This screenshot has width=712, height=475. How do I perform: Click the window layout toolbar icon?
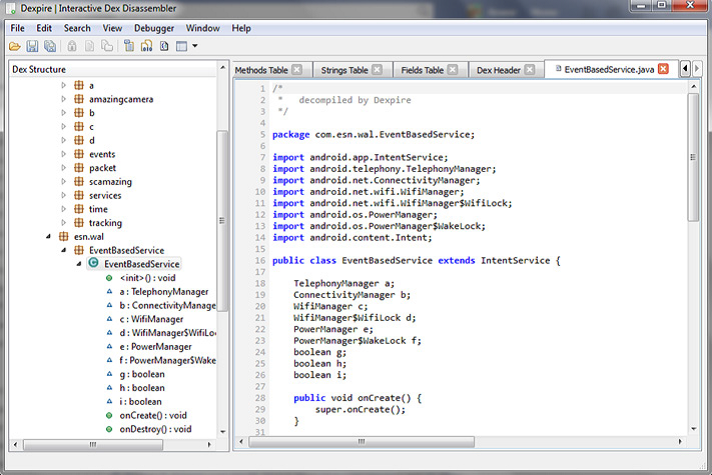tap(182, 46)
